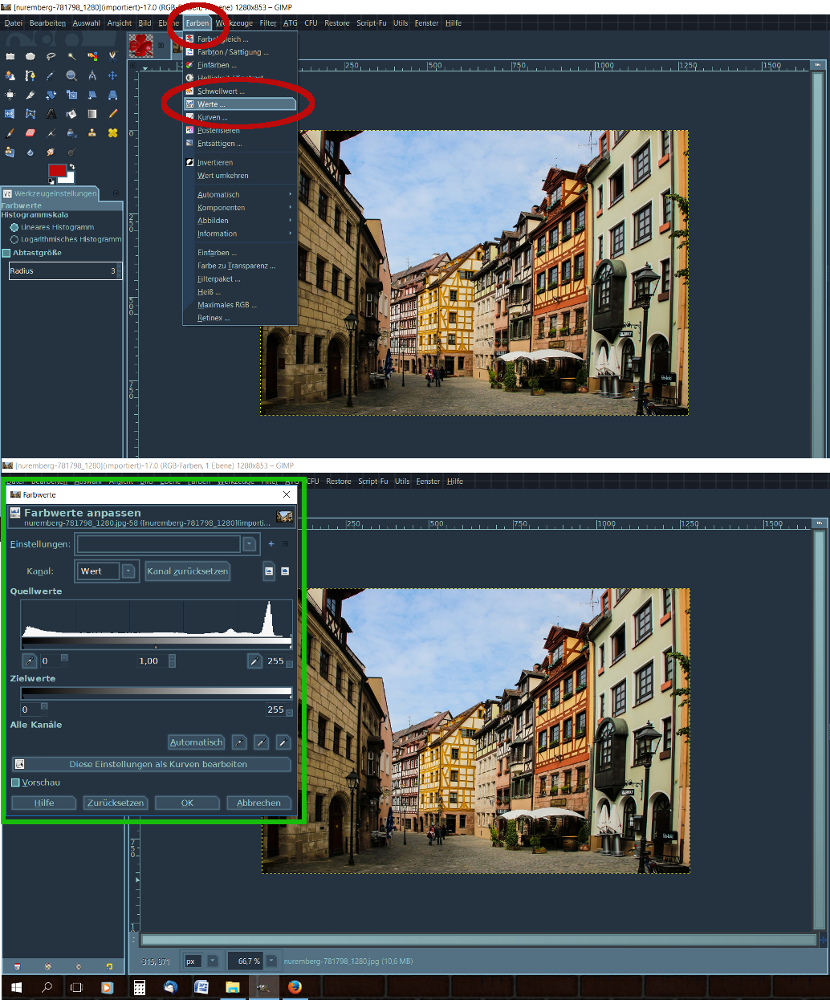The height and width of the screenshot is (1000, 830).
Task: Toggle the Vorschau preview checkbox
Action: [x=15, y=782]
